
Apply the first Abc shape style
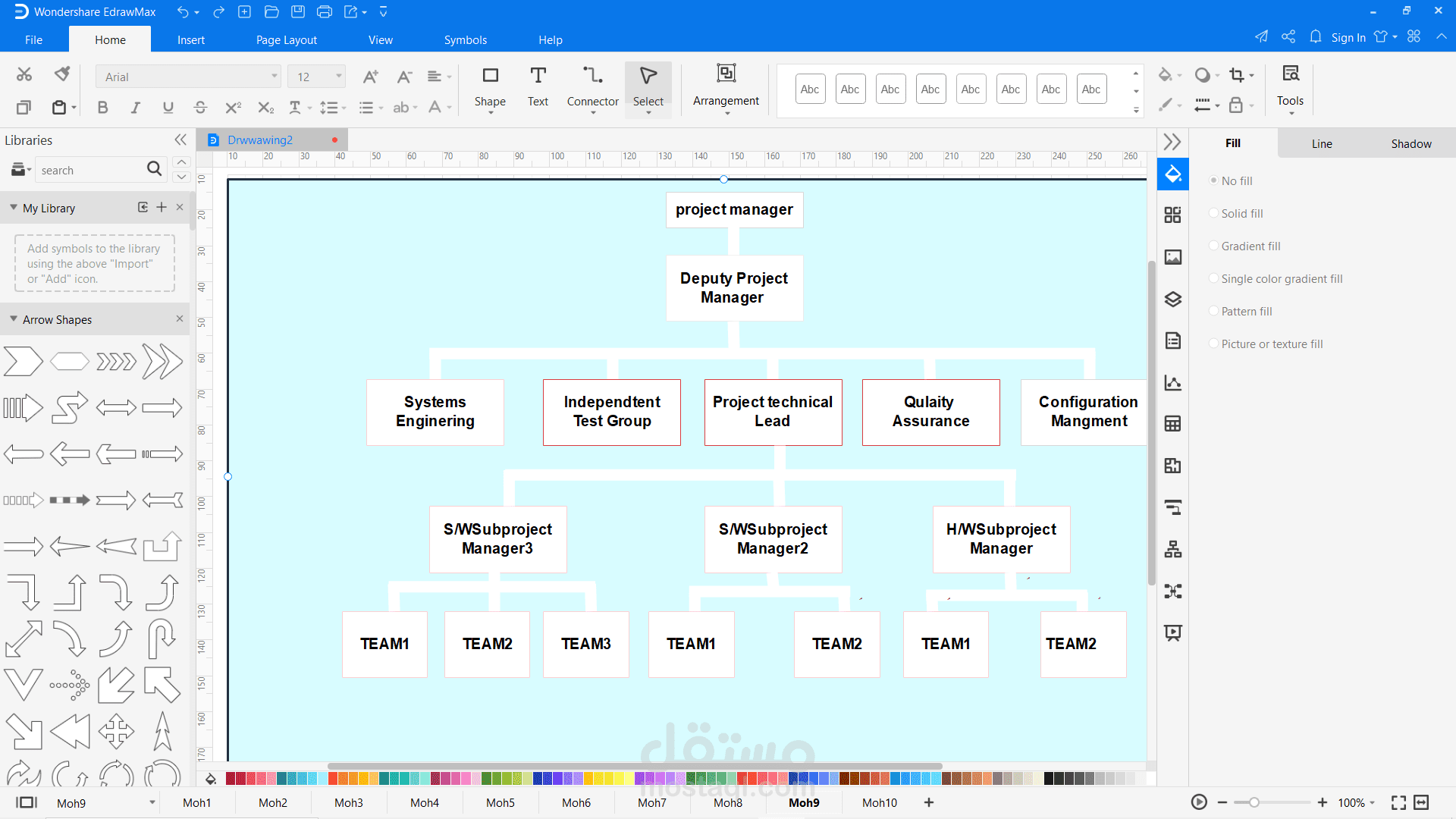(x=811, y=89)
